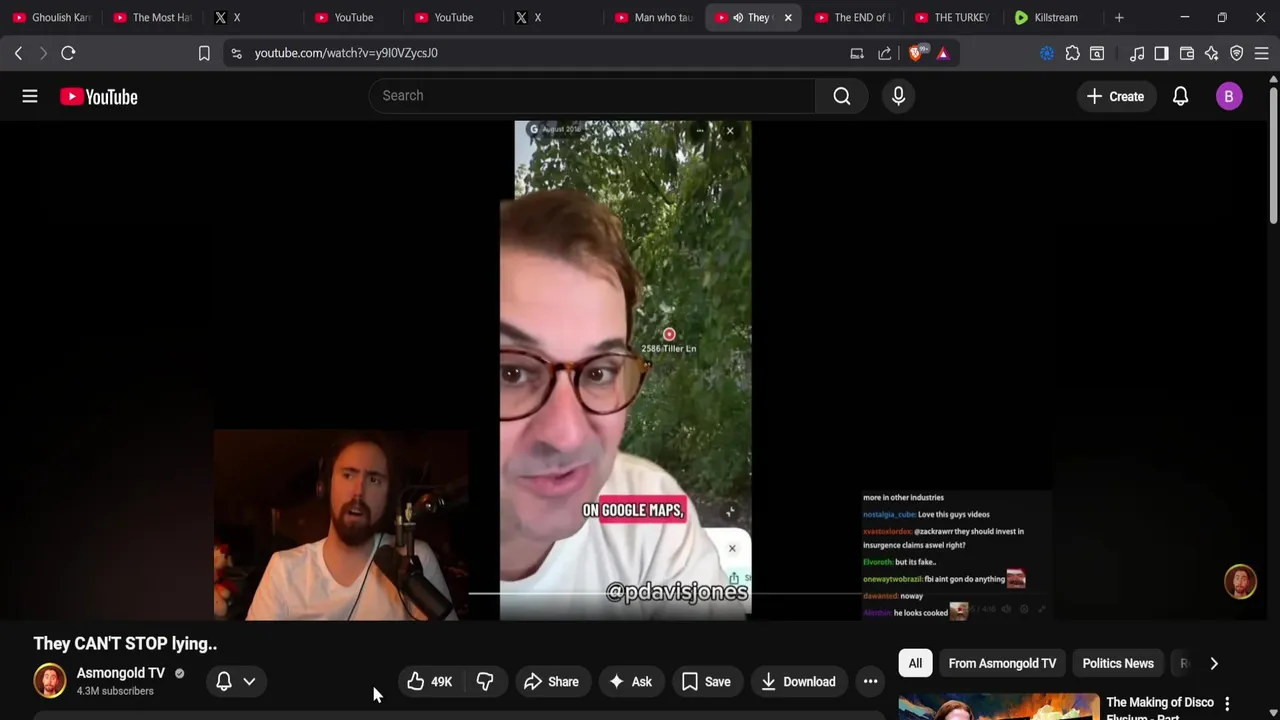Image resolution: width=1280 pixels, height=720 pixels.
Task: Close the small popup X near caption
Action: coord(732,548)
